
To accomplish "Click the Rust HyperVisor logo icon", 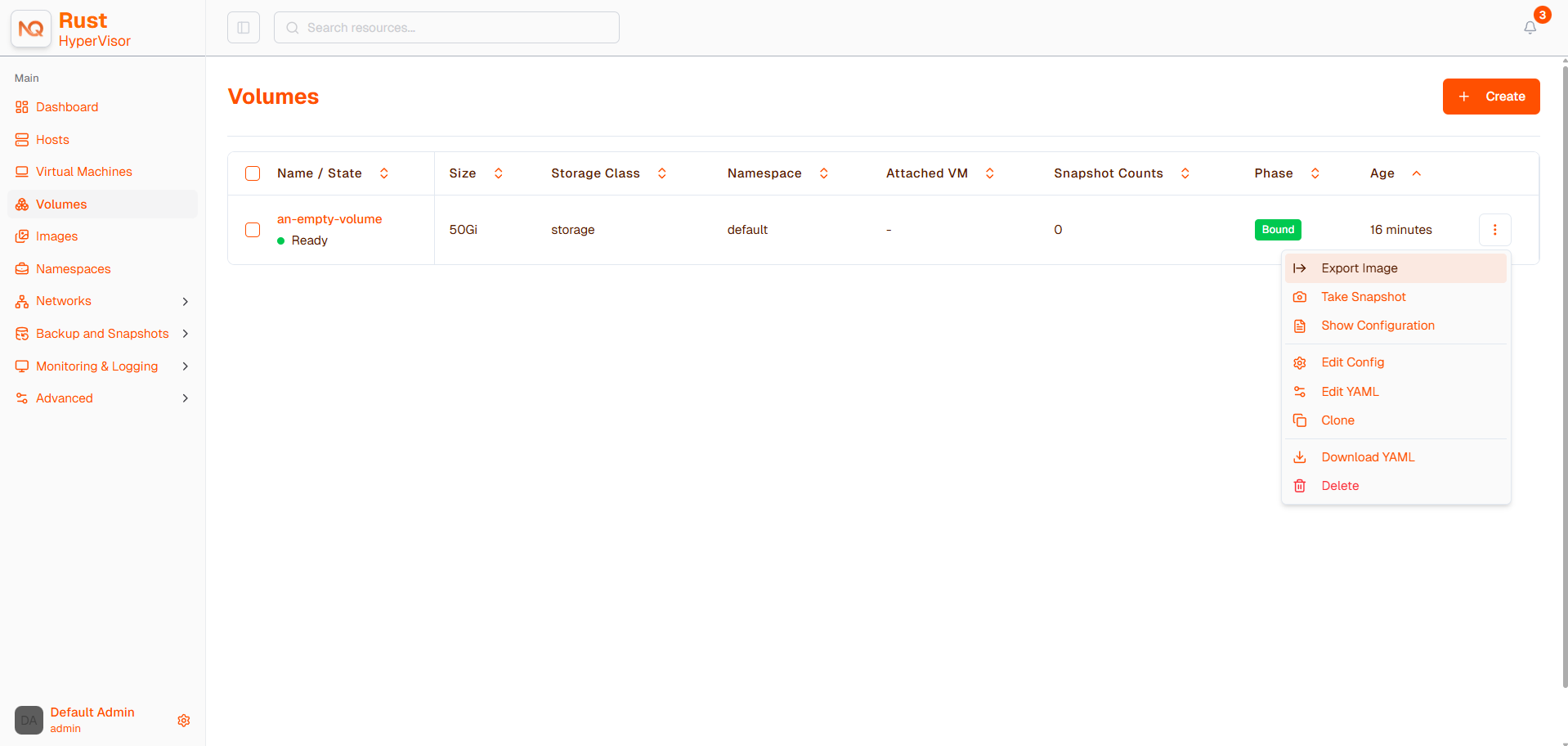I will [x=31, y=29].
